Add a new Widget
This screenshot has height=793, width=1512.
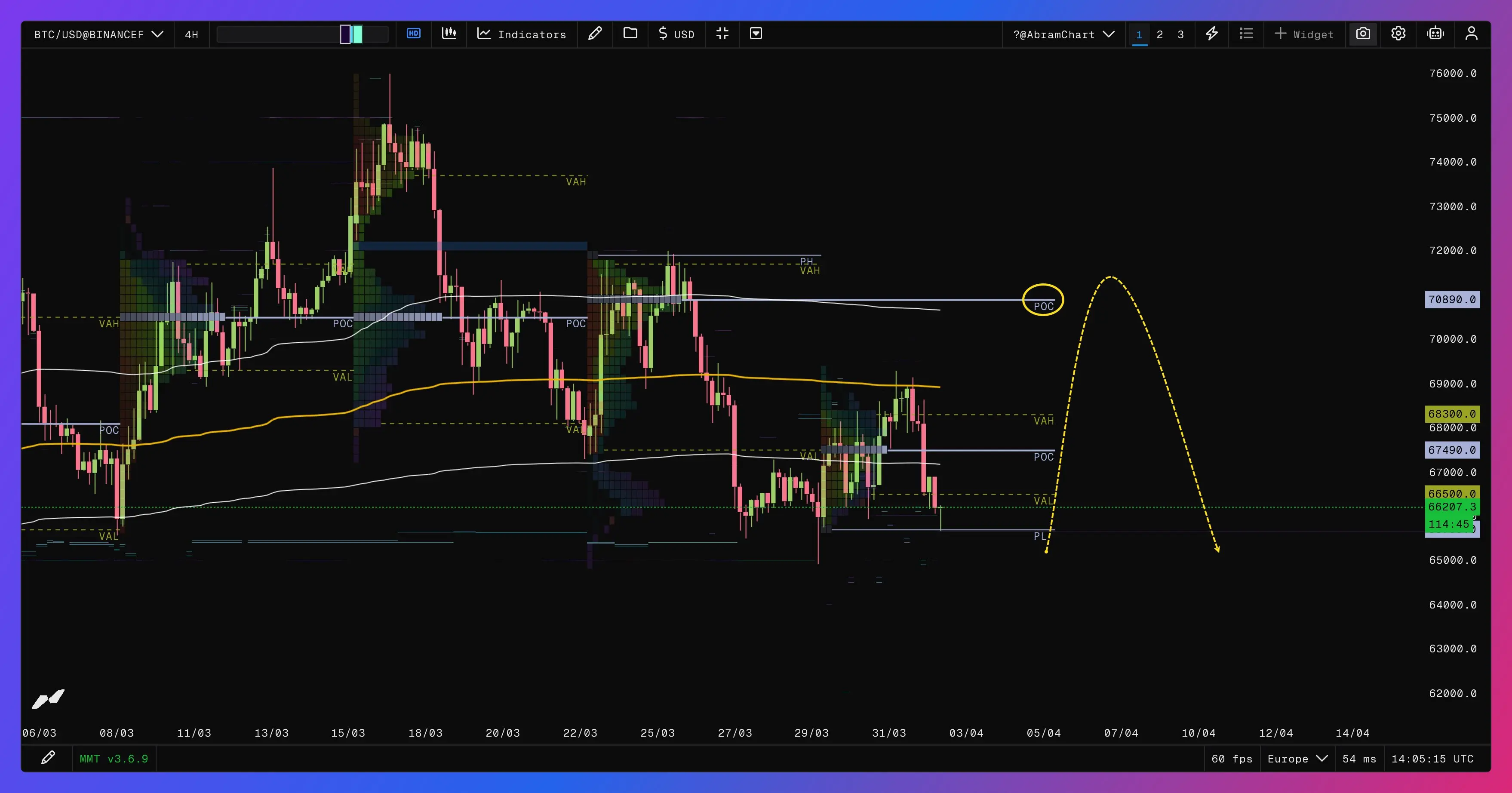(x=1303, y=34)
